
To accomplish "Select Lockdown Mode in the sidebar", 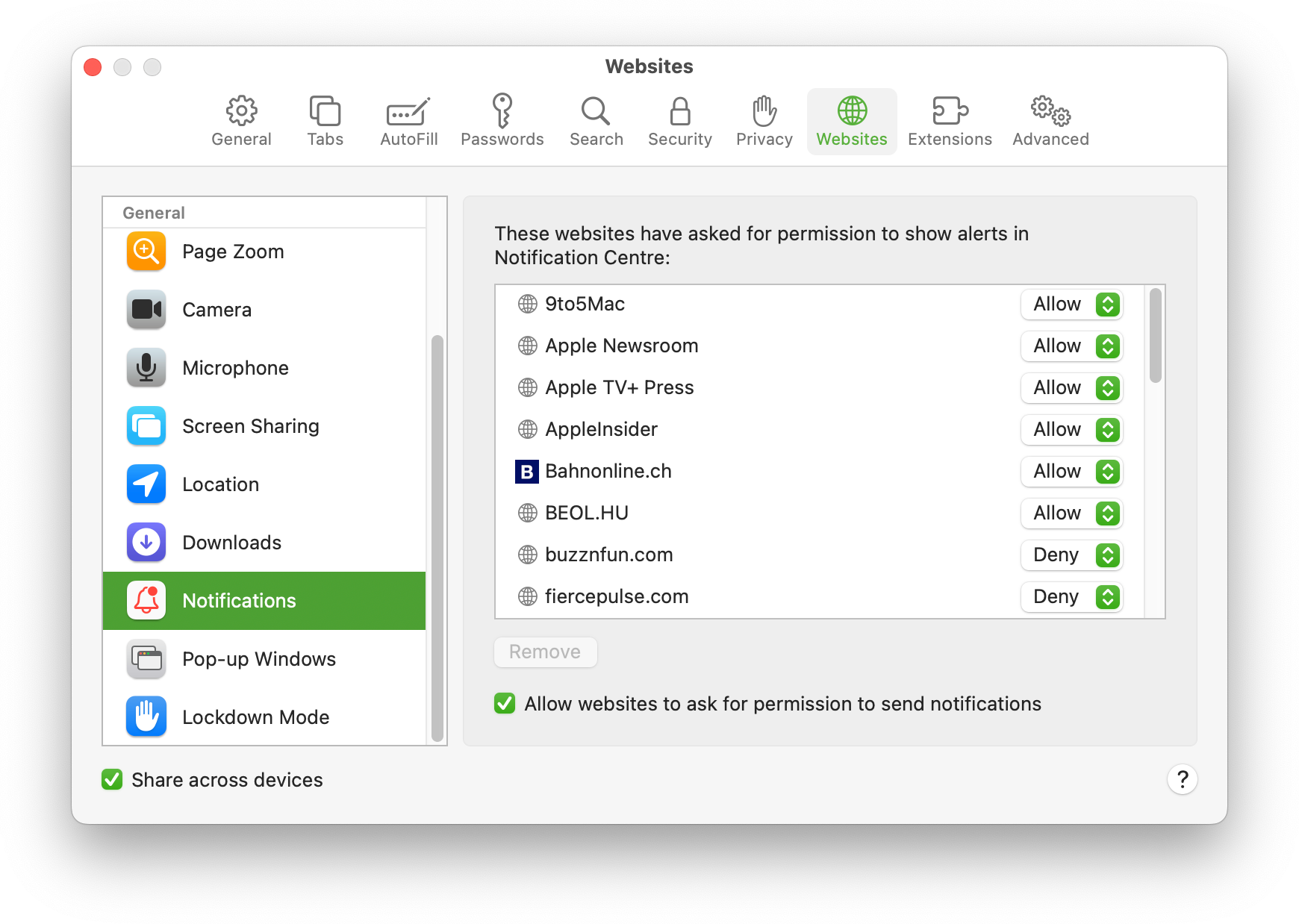I will (264, 717).
